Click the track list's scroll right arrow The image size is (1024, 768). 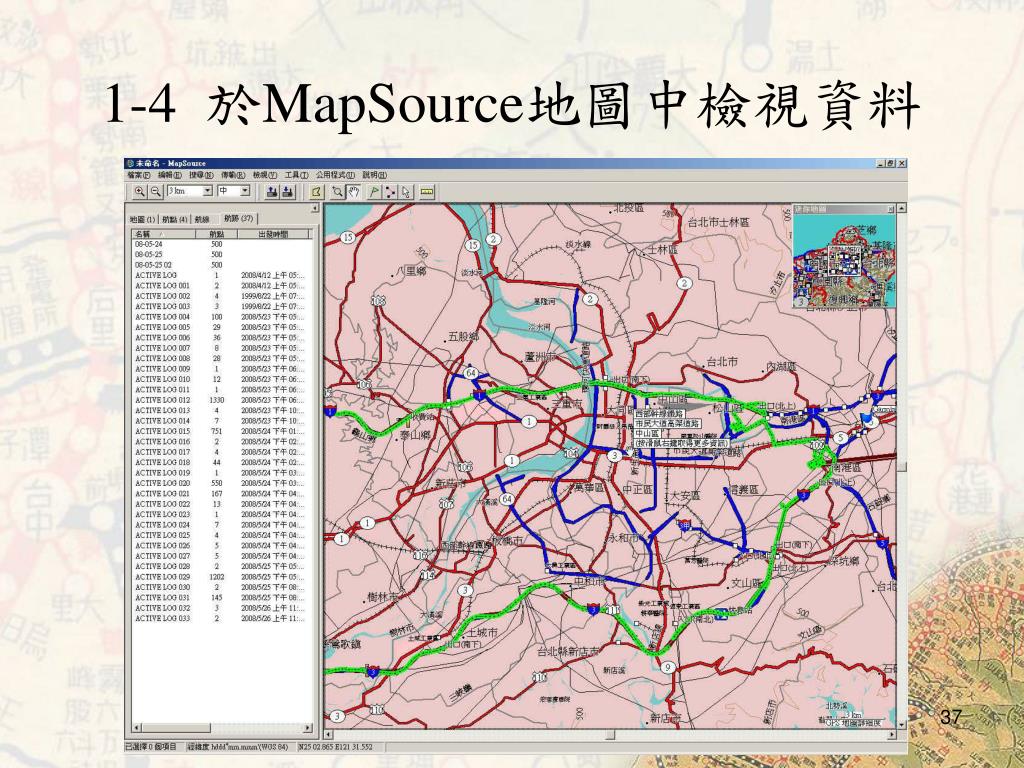click(308, 728)
